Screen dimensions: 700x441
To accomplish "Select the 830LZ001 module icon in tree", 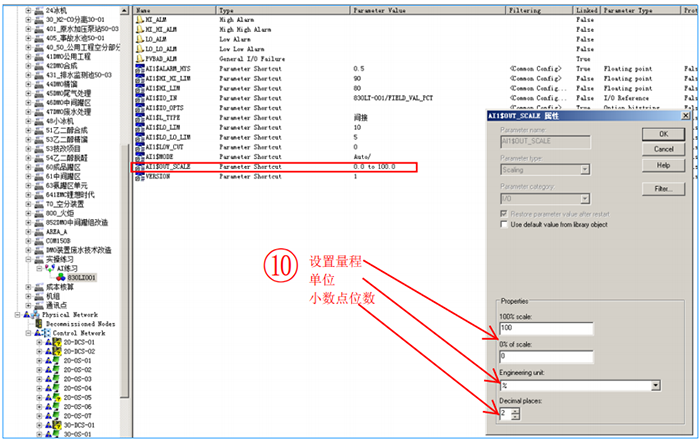I will (62, 277).
